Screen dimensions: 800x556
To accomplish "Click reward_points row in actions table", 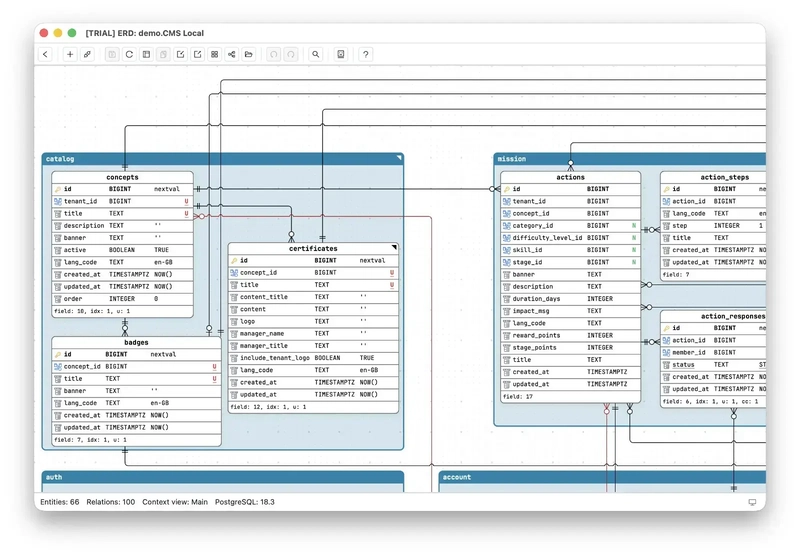I will [570, 336].
